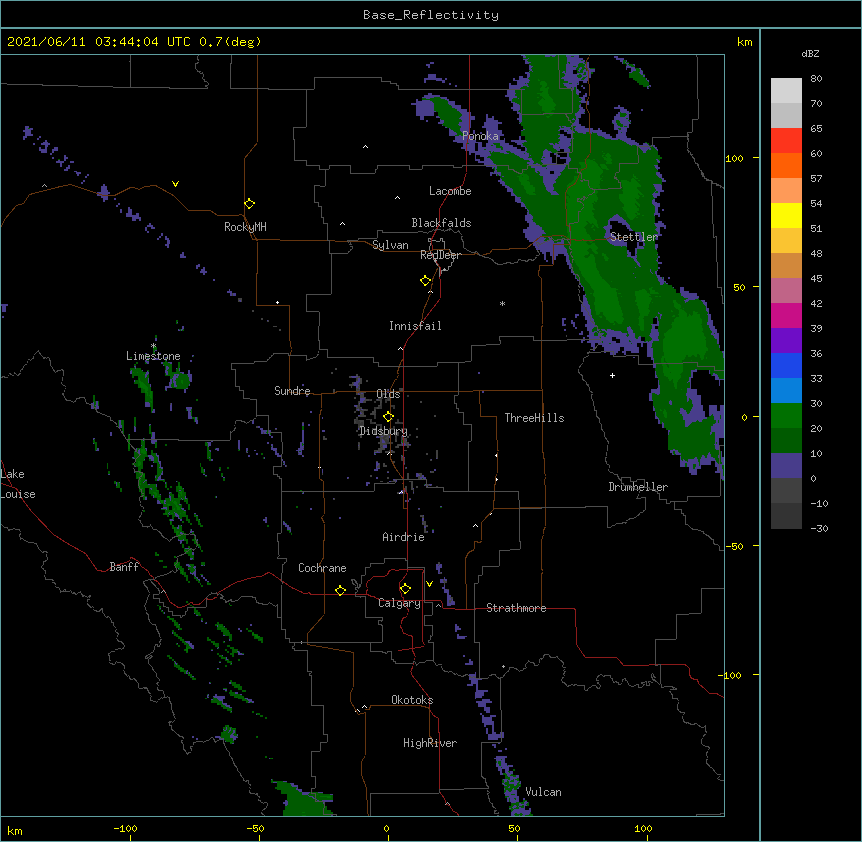Viewport: 862px width, 842px height.
Task: Pick the bright green 30 dBZ legend color
Action: pos(786,416)
